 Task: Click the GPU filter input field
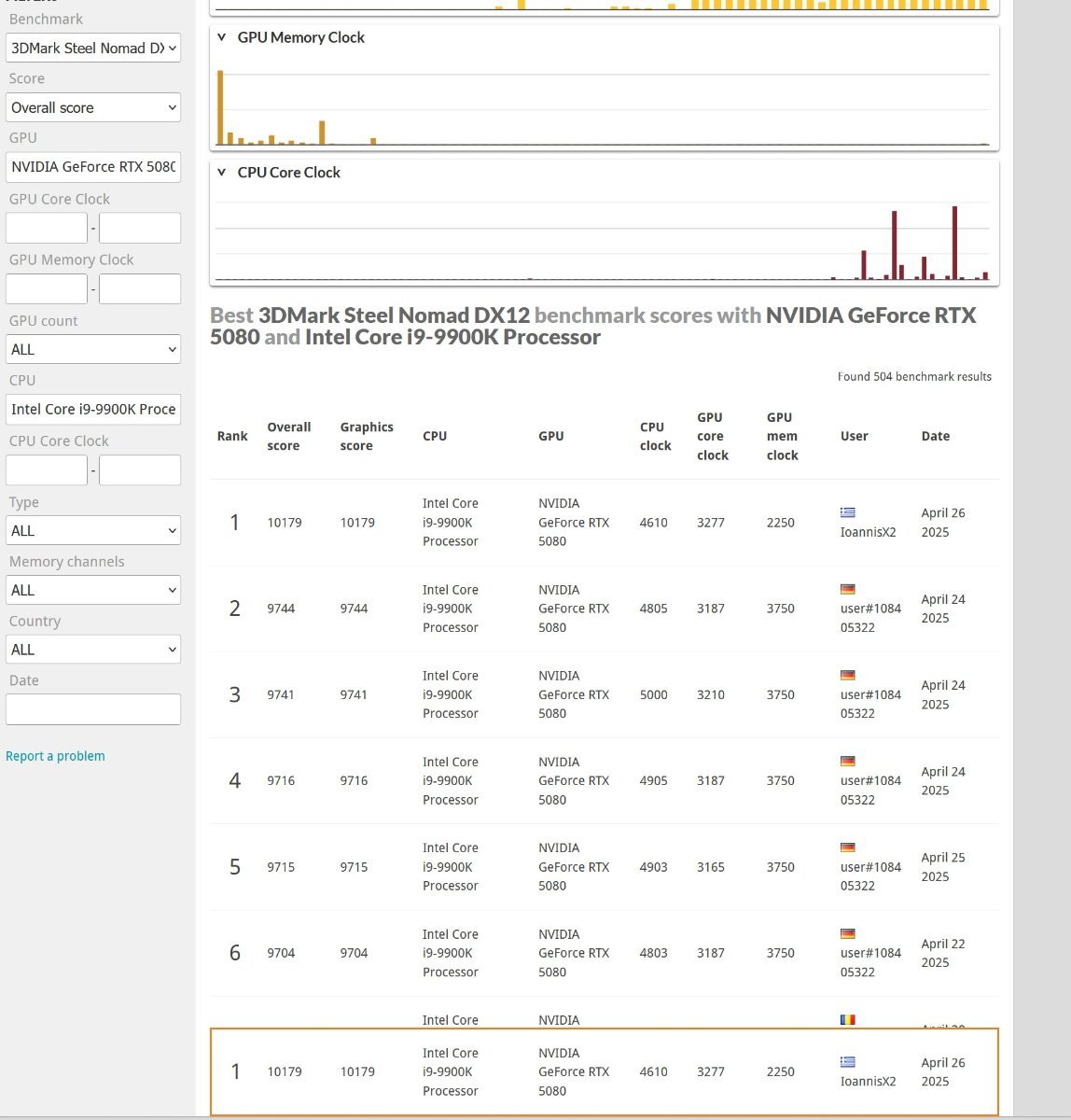pos(93,167)
